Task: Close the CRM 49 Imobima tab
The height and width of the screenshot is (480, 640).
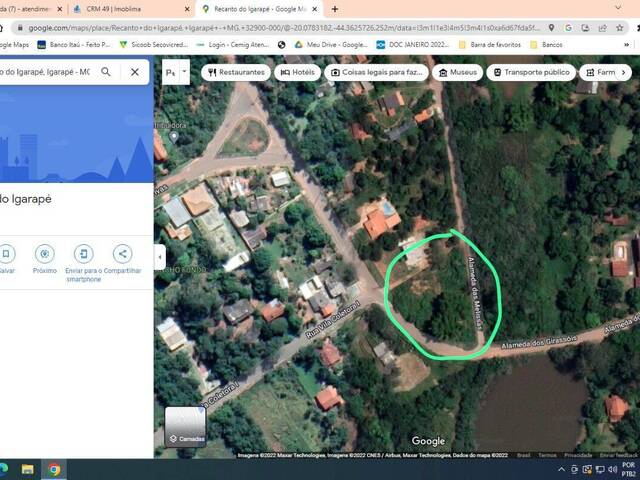Action: [187, 9]
